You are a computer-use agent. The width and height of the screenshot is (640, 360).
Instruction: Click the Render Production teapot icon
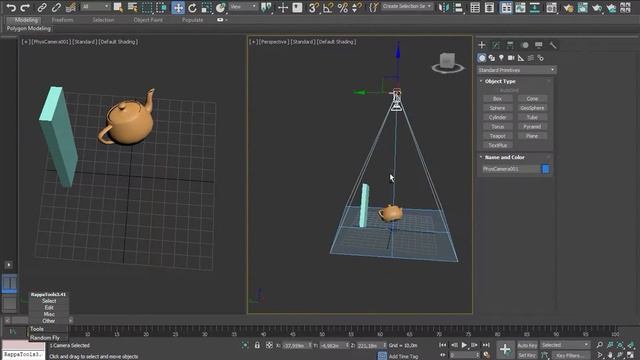597,7
